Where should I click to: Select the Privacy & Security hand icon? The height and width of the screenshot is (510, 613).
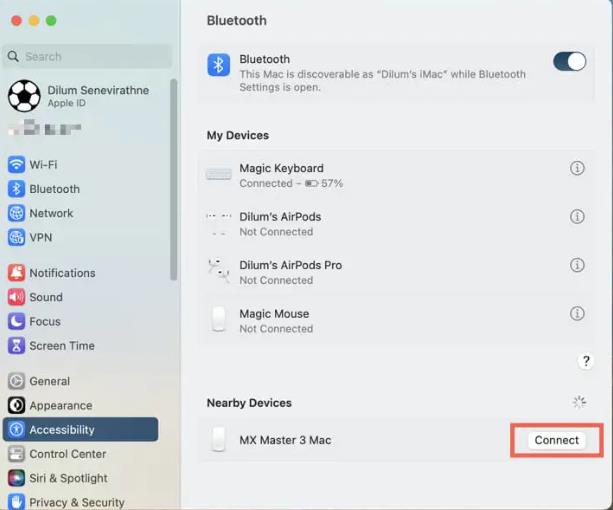16,502
